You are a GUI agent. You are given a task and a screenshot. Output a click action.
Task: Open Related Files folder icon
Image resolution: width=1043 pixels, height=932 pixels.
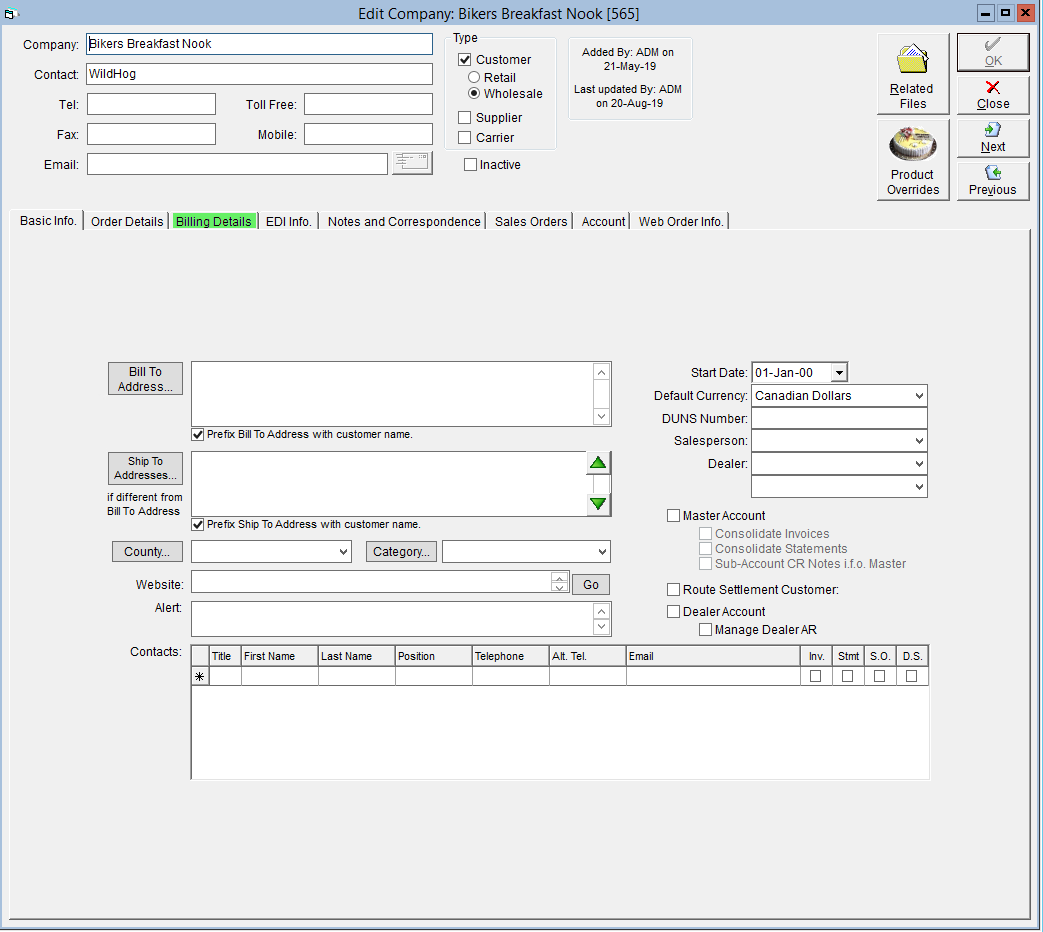click(x=912, y=73)
